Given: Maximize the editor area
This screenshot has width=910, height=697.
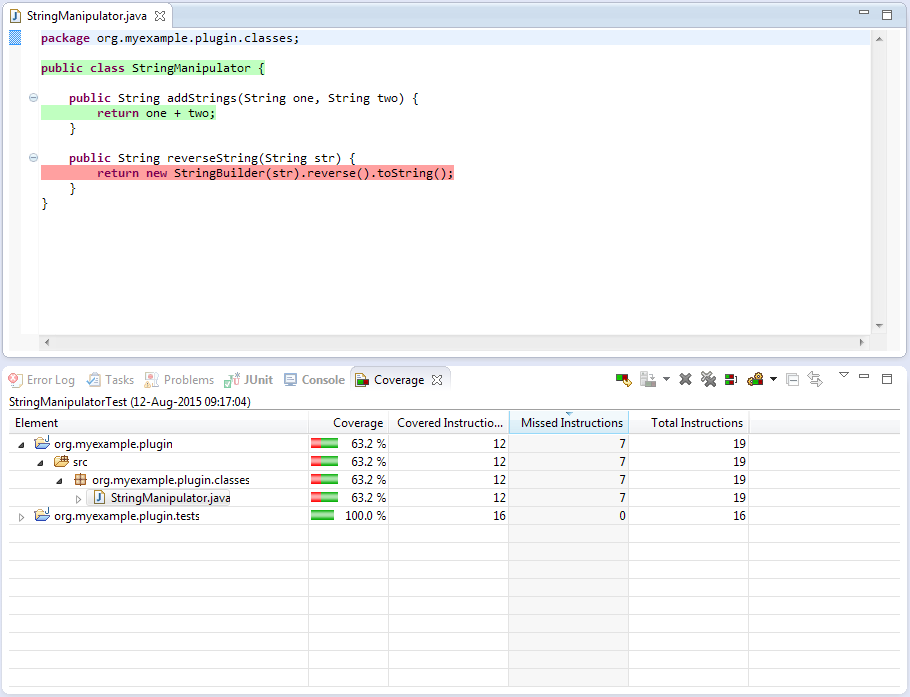Looking at the screenshot, I should point(887,15).
